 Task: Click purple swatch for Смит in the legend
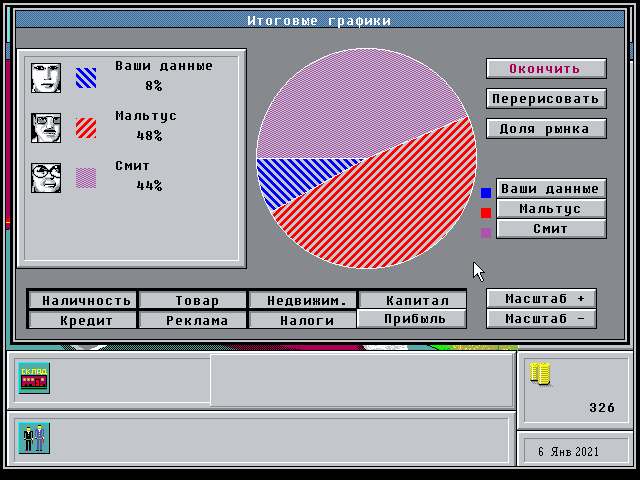pos(86,178)
